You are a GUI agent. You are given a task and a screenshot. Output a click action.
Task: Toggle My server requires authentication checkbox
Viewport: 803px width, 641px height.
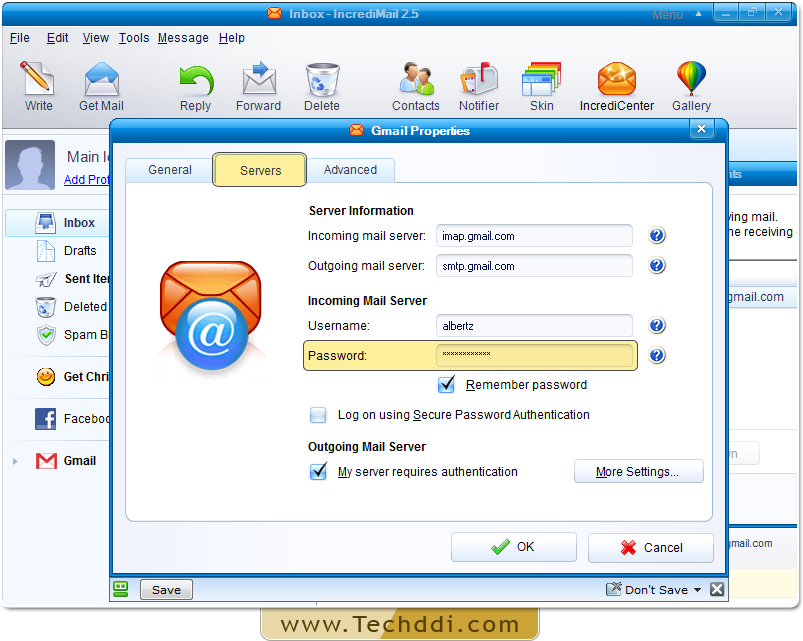coord(318,472)
